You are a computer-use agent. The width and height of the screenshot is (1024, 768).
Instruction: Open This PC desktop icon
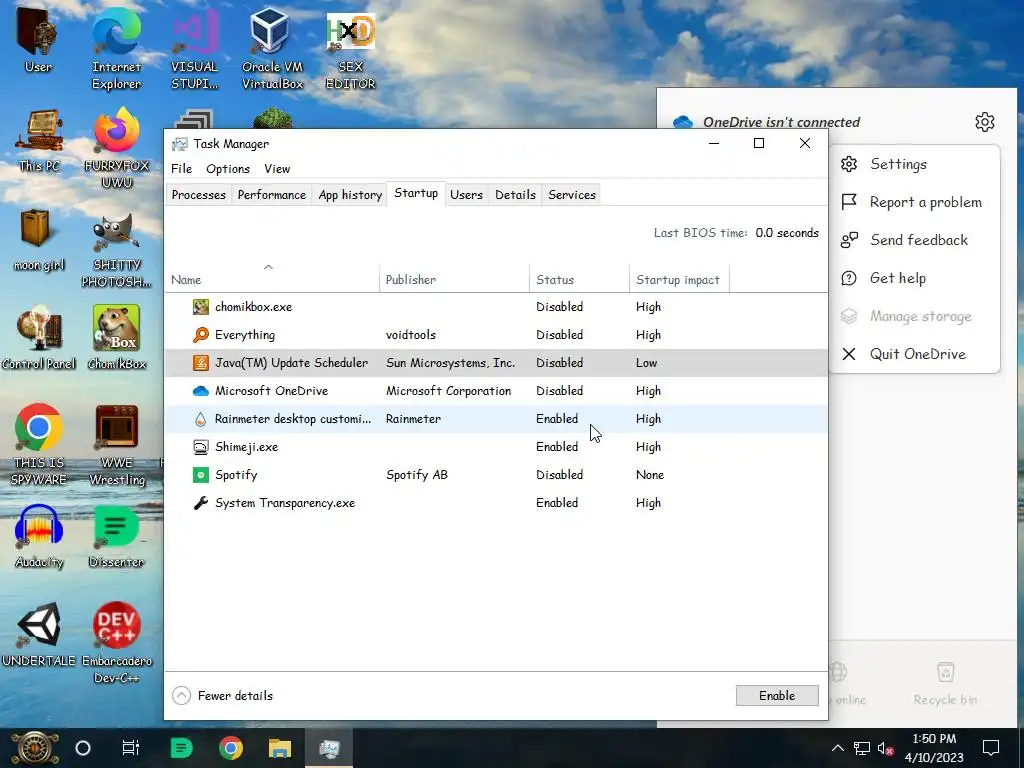39,140
